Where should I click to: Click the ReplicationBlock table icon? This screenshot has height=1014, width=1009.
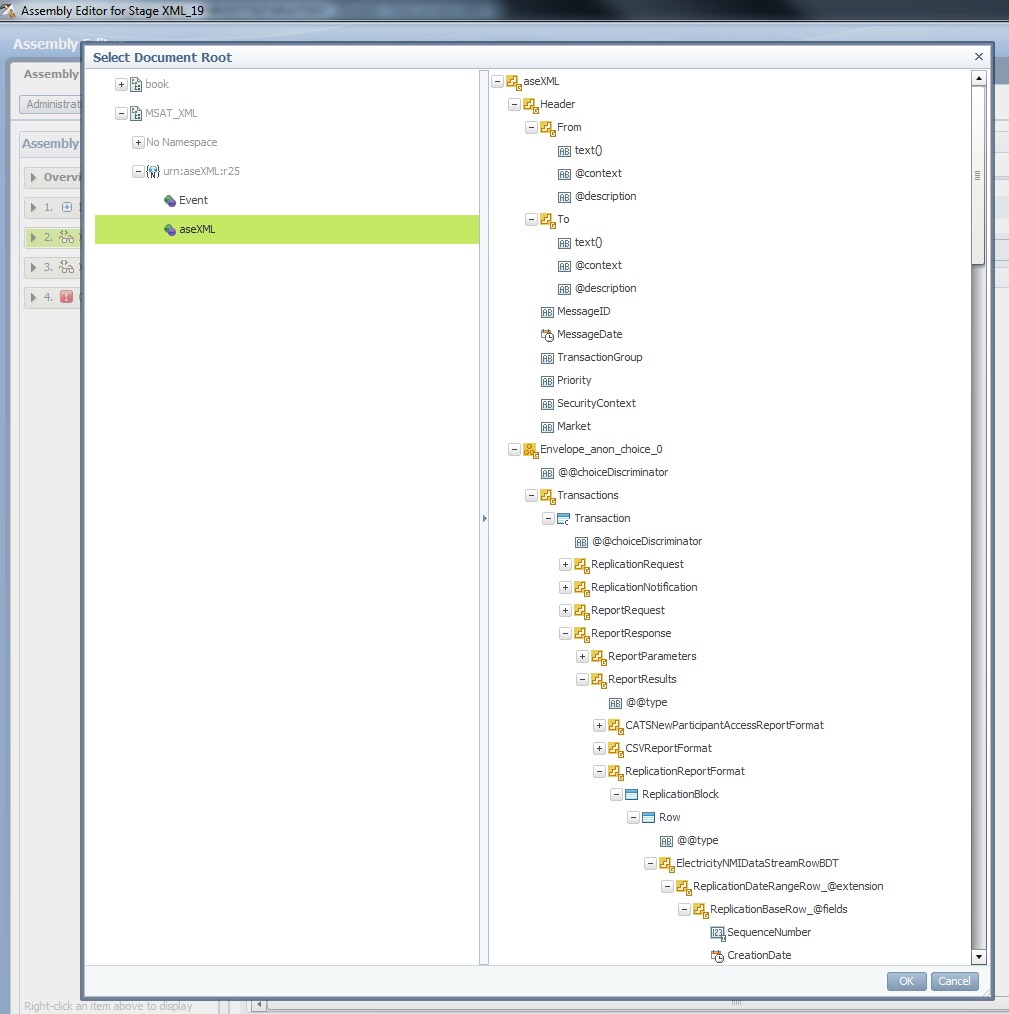pyautogui.click(x=631, y=795)
